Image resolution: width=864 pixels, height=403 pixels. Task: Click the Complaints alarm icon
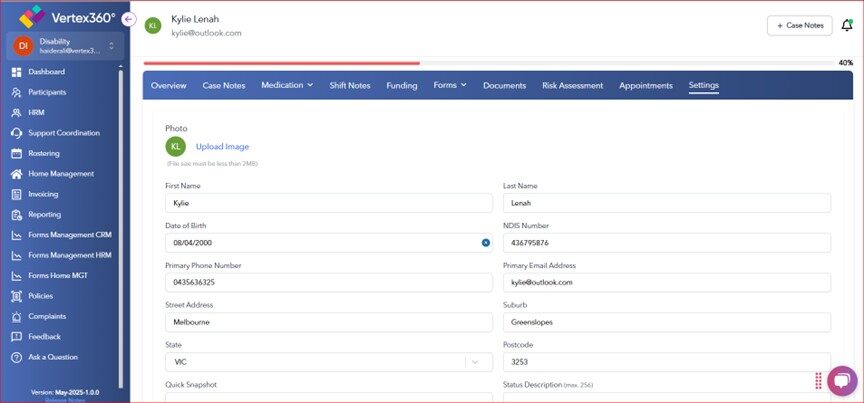(17, 317)
